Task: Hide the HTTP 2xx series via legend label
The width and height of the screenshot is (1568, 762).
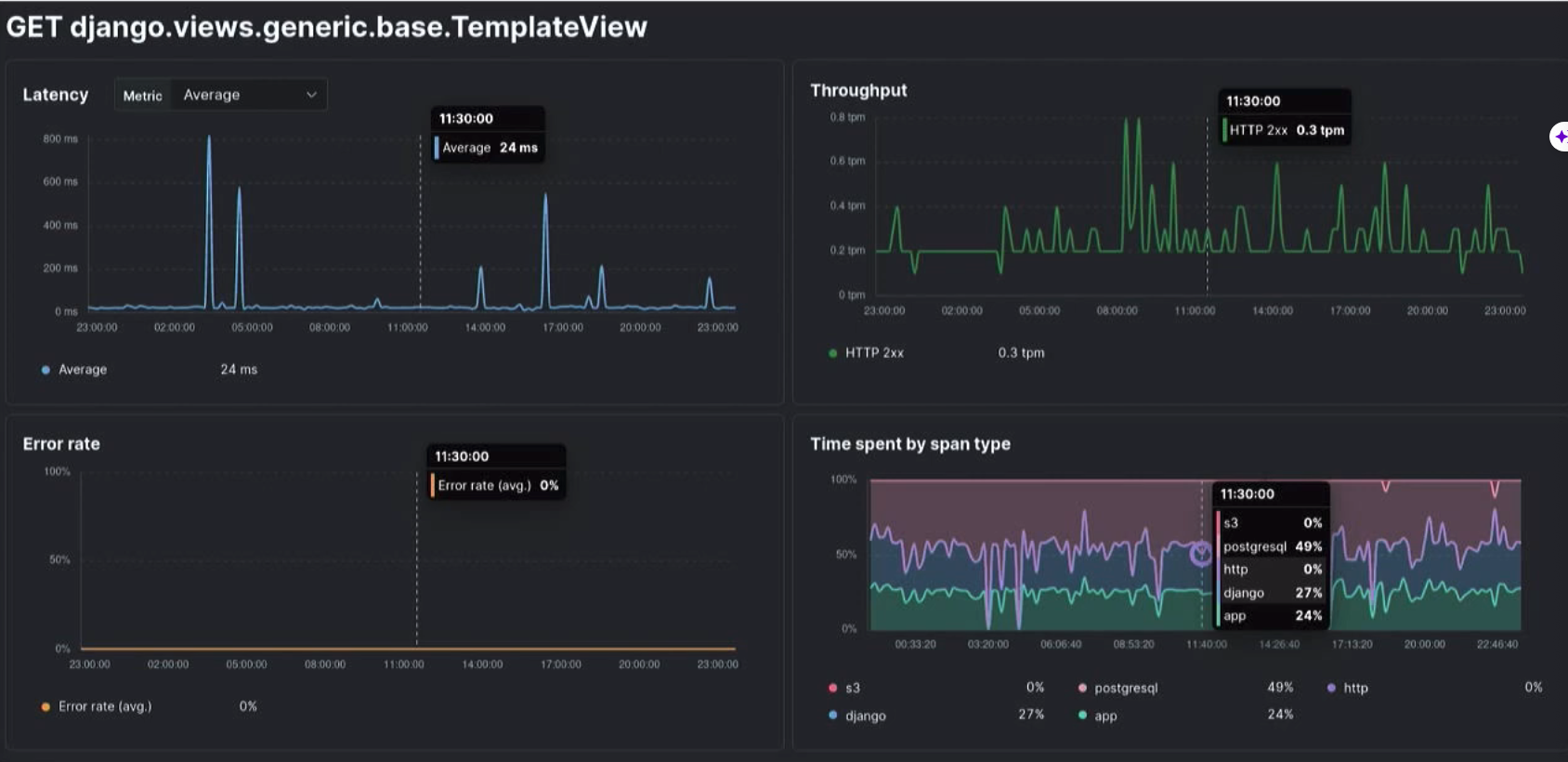Action: (x=873, y=353)
